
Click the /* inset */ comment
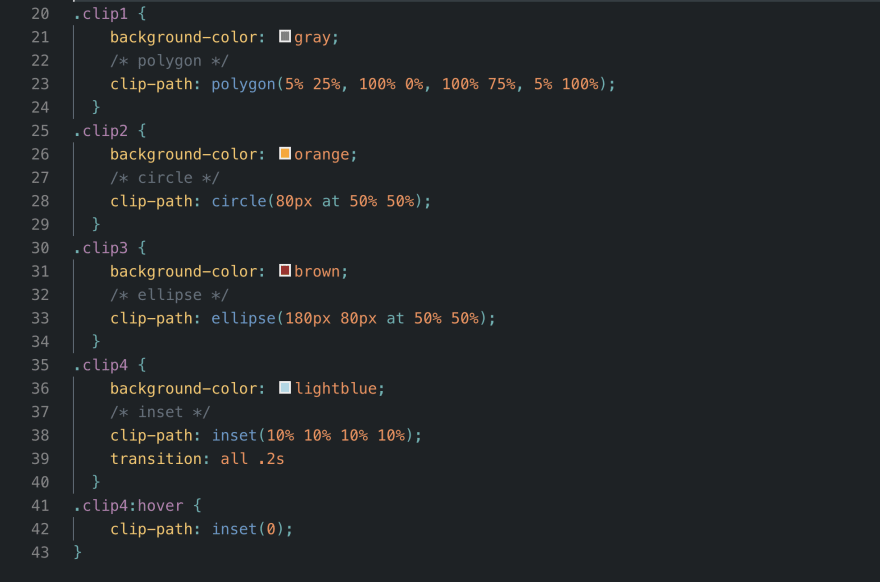pos(160,412)
